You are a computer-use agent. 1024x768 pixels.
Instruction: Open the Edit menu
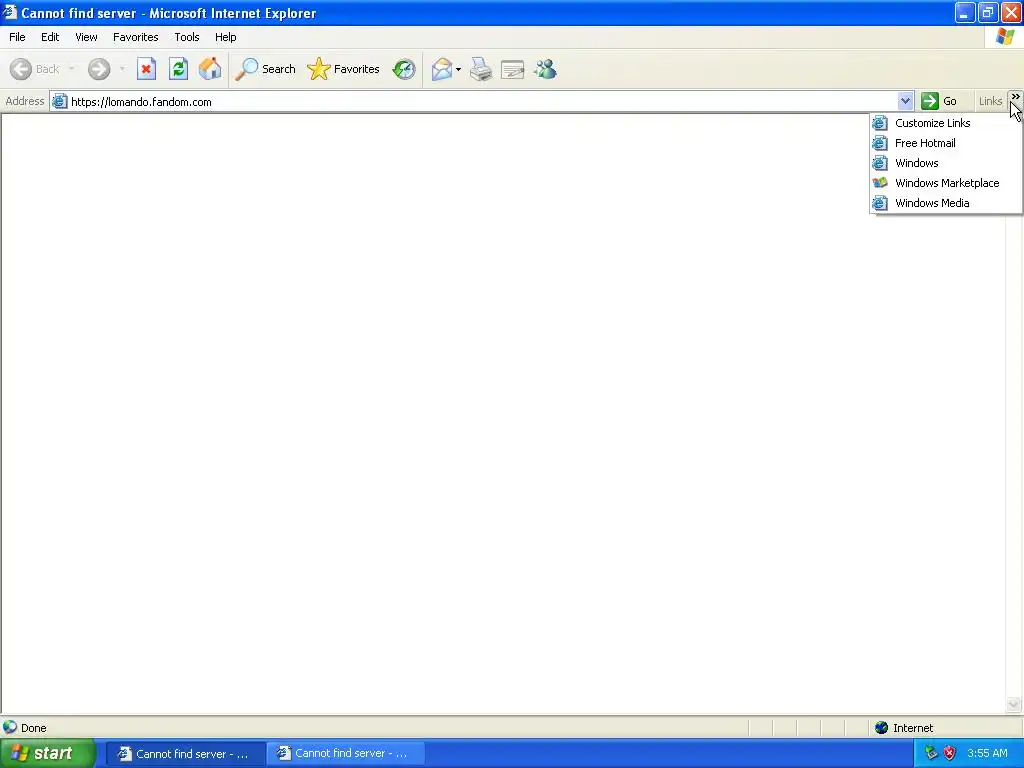click(50, 37)
